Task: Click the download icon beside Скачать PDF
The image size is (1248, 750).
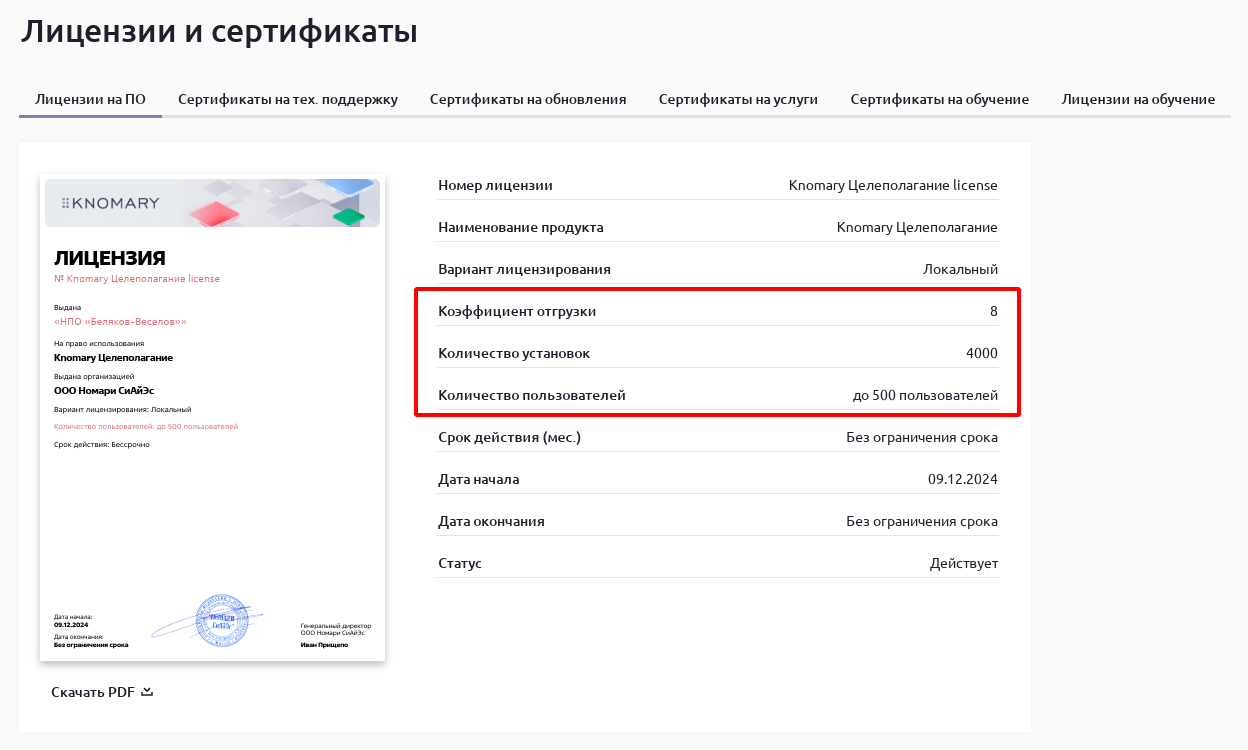Action: tap(147, 691)
